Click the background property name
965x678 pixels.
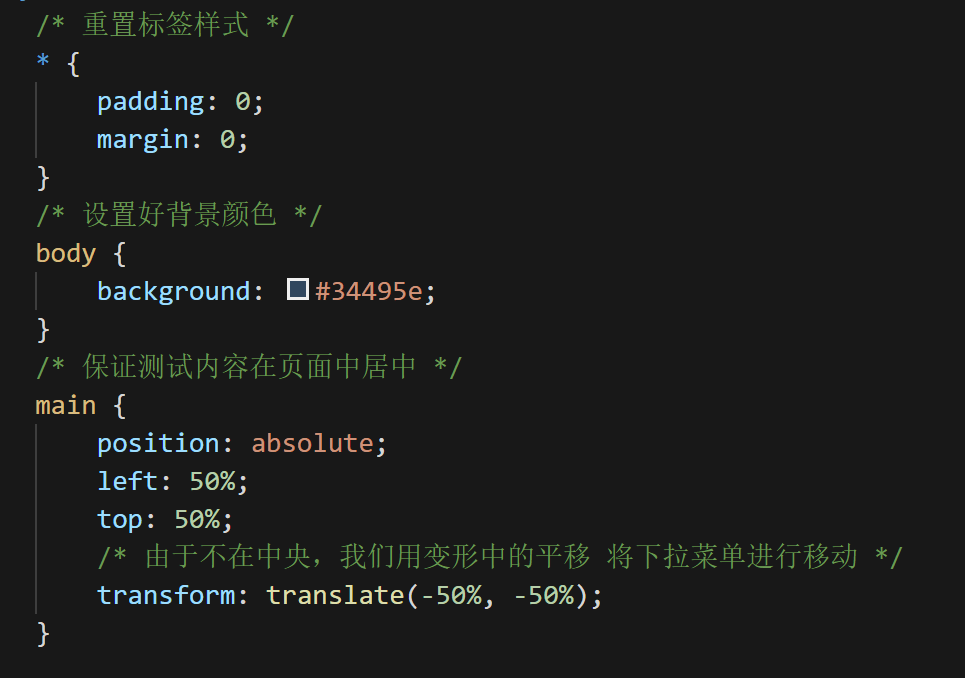[x=173, y=291]
